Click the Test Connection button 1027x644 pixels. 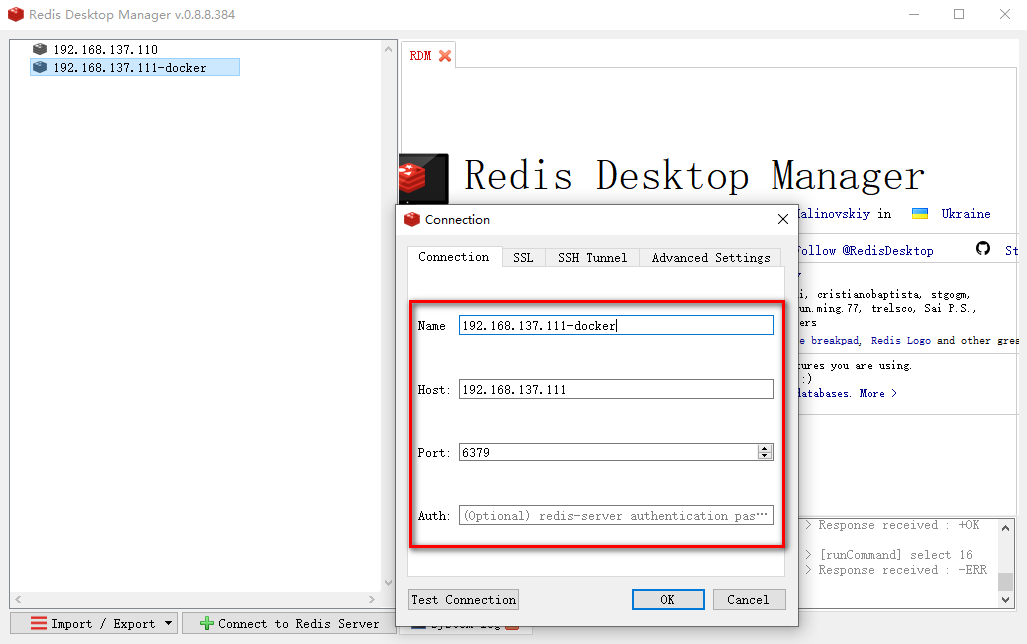[x=463, y=599]
